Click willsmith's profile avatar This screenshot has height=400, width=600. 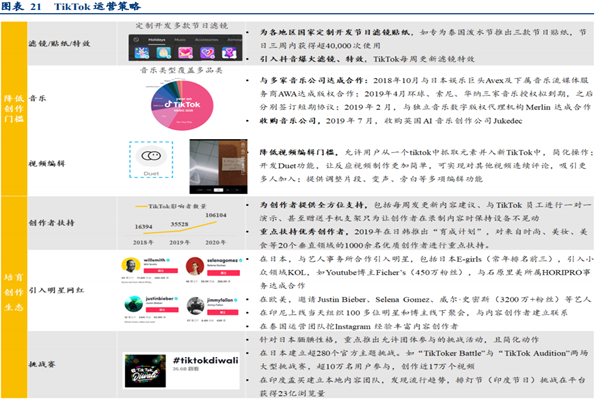(x=130, y=266)
